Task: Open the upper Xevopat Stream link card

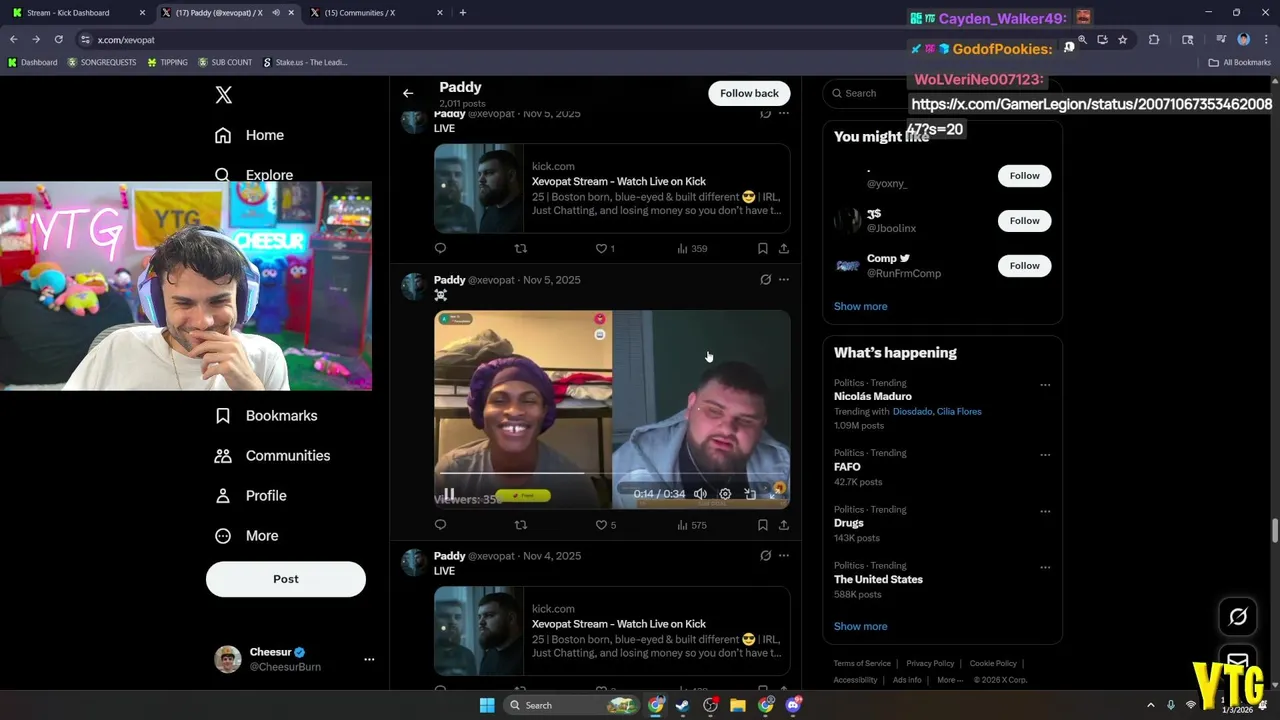Action: click(x=612, y=188)
